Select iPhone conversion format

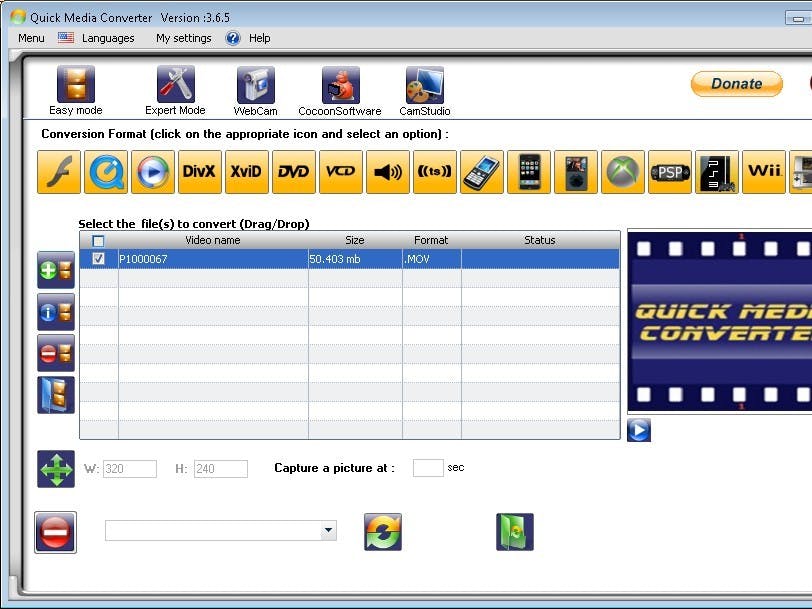click(529, 172)
